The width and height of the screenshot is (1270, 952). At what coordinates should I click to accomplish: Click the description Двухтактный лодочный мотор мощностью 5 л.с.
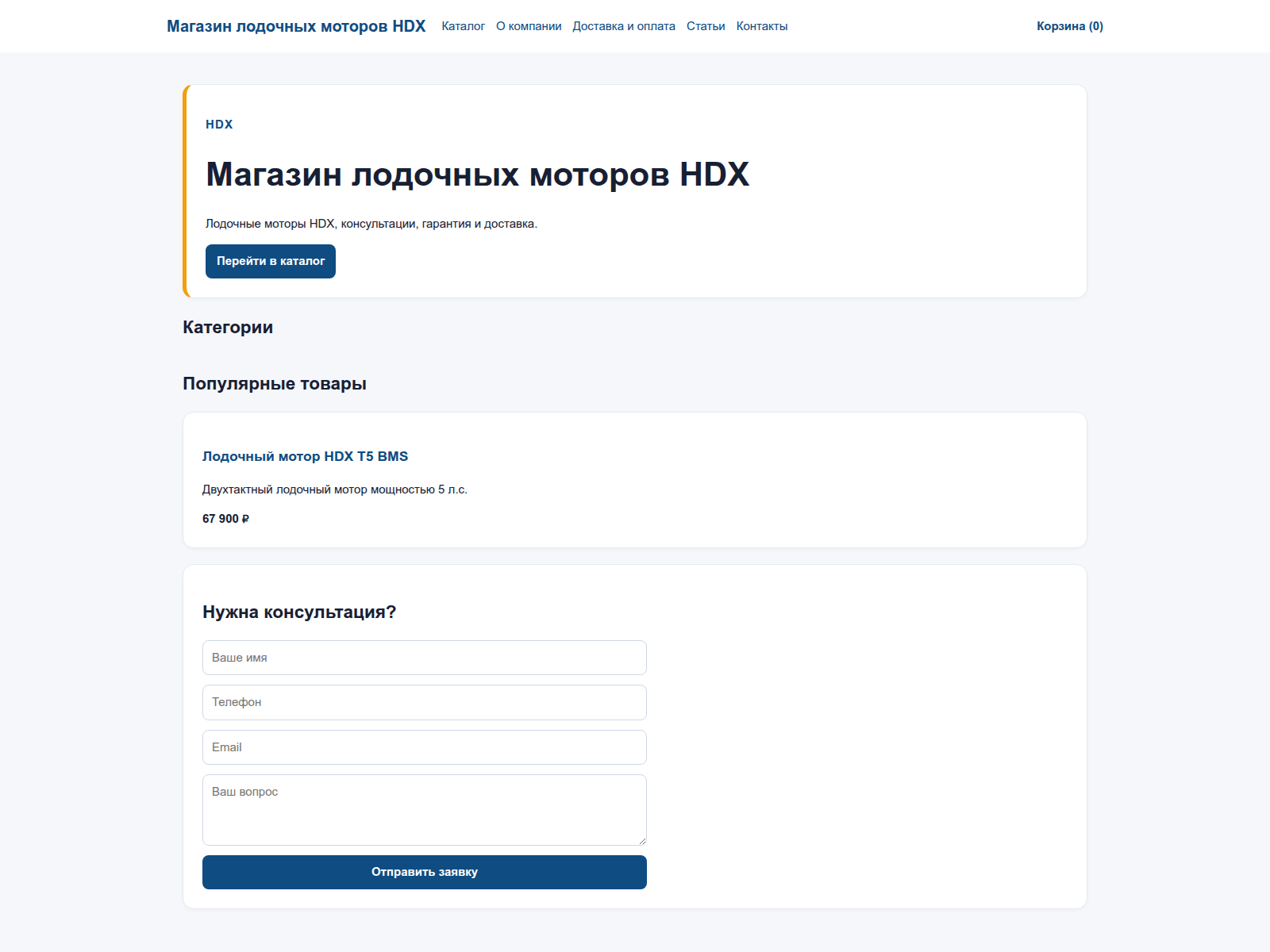point(335,489)
